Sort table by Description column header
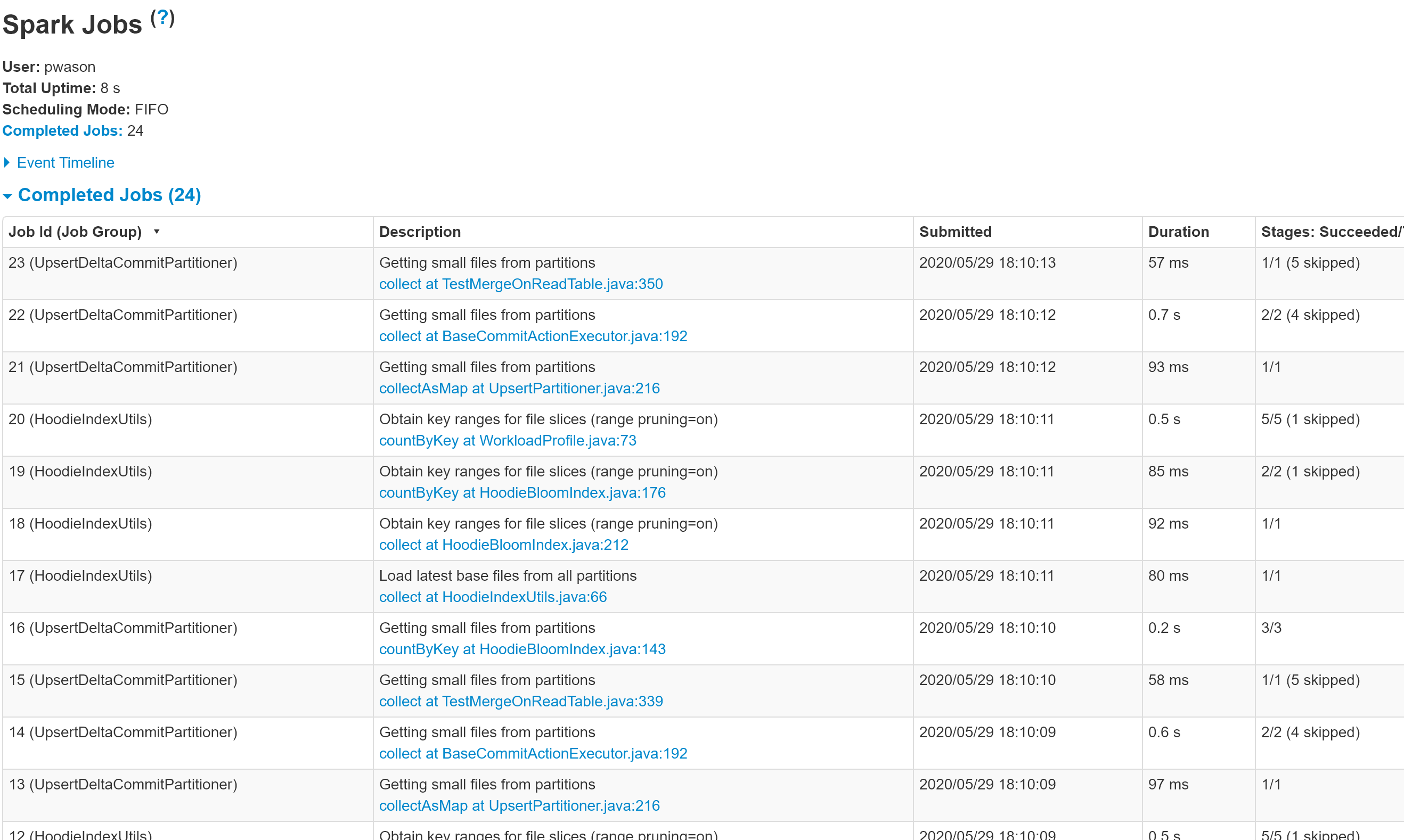The width and height of the screenshot is (1404, 840). coord(420,232)
